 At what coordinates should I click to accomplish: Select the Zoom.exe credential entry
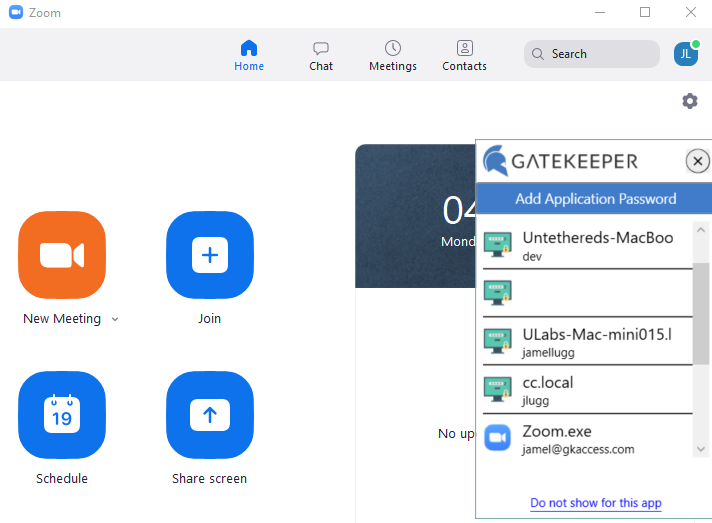587,439
